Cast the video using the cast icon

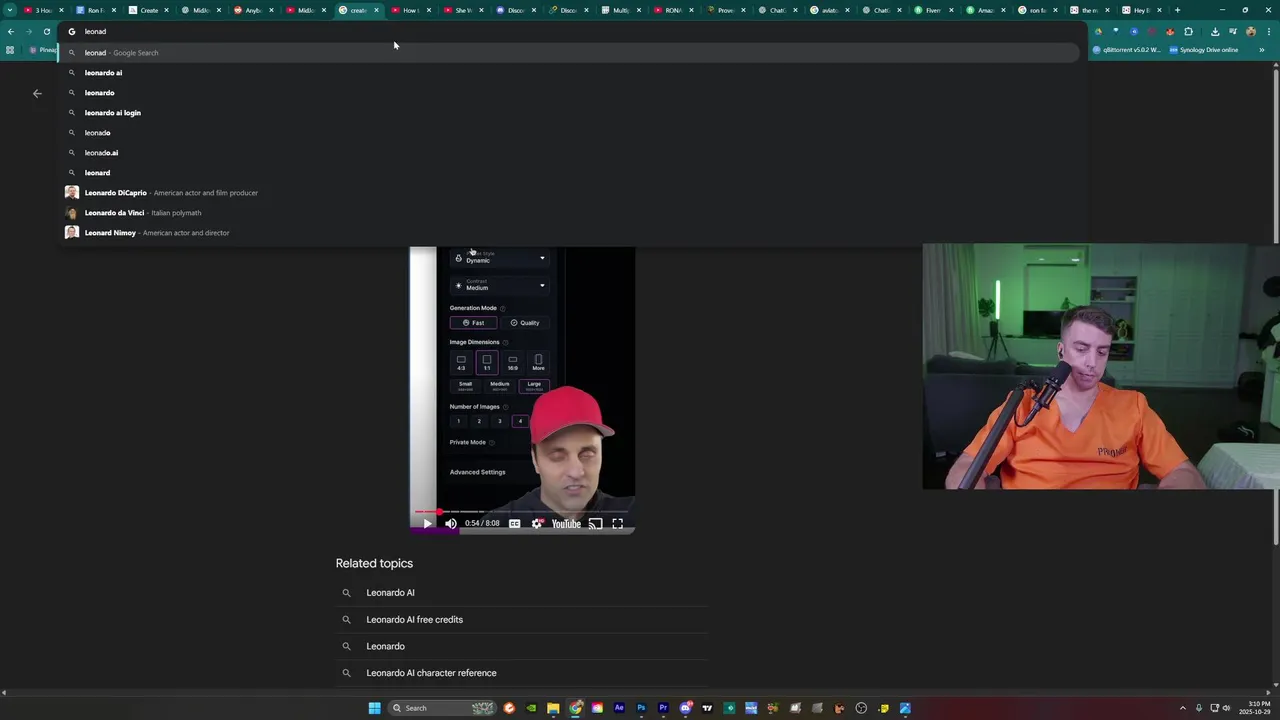point(595,523)
